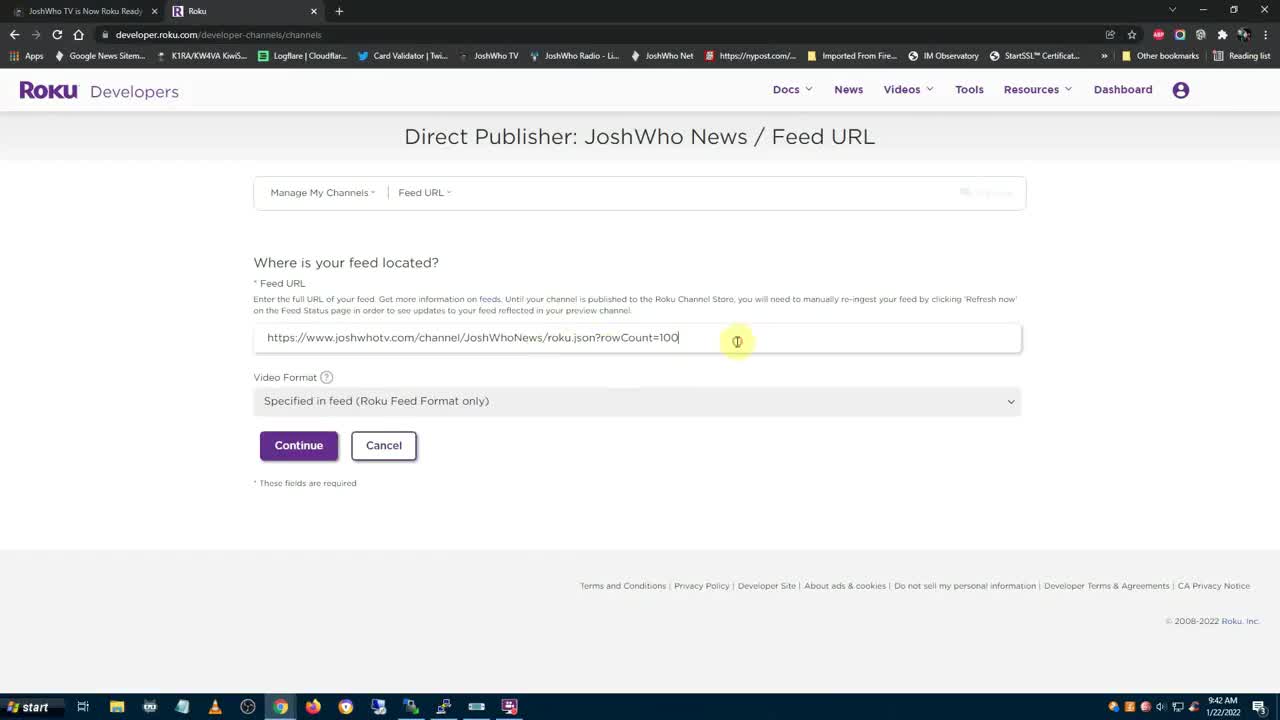Bookmark this page with star icon
Screen dimensions: 1280x720
coord(1131,34)
